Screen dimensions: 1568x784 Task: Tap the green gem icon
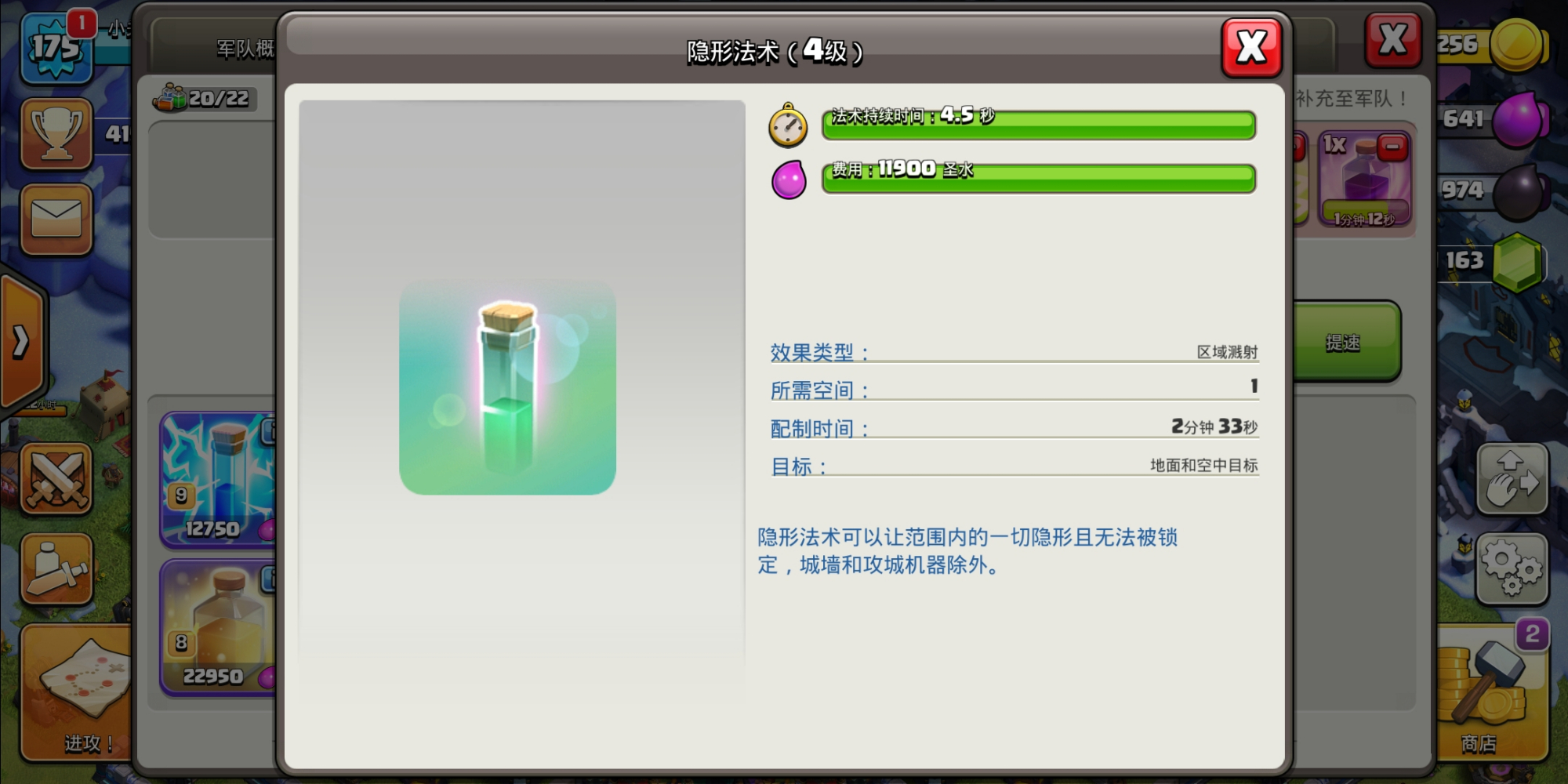[1518, 263]
